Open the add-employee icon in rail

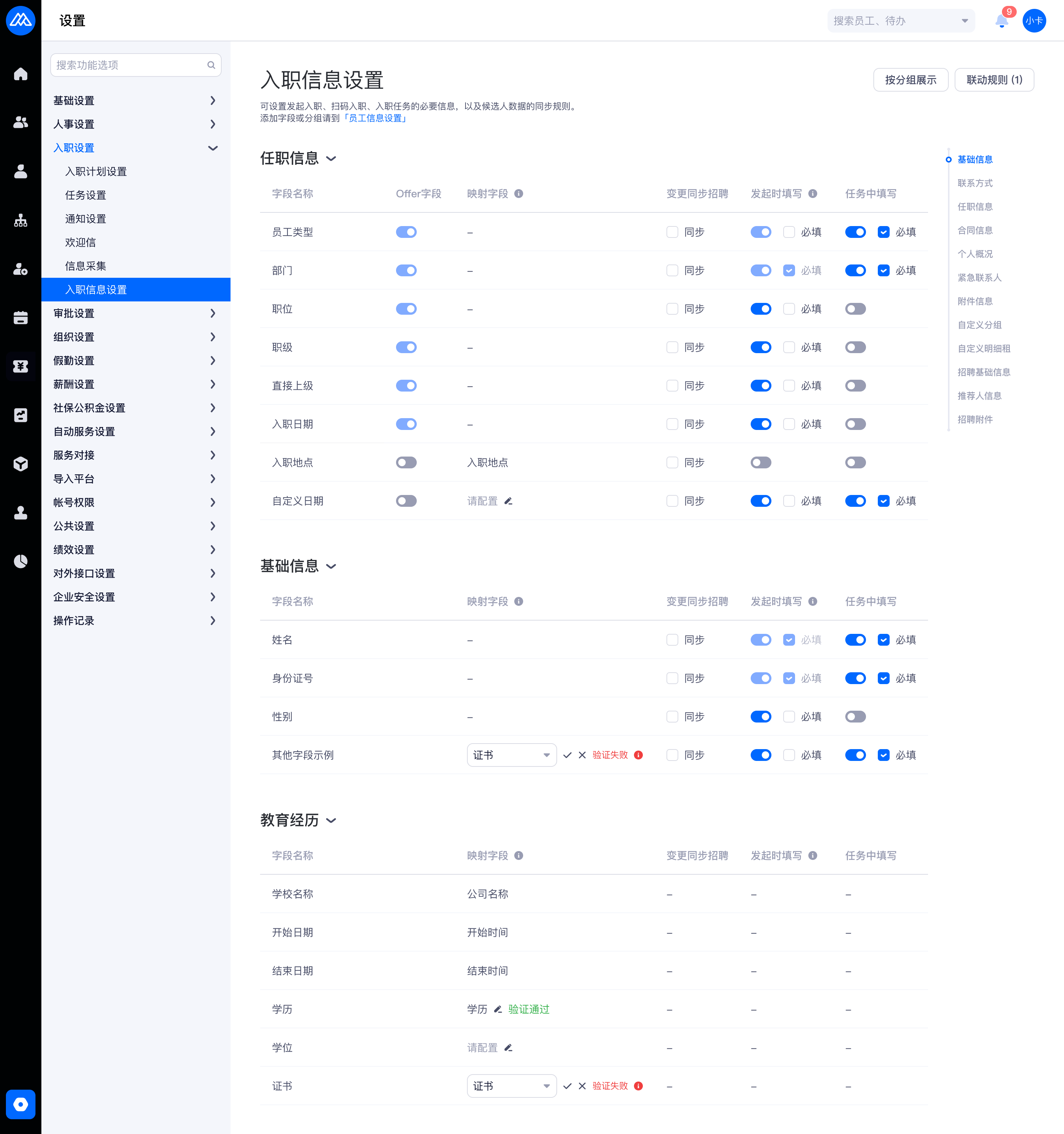click(x=21, y=269)
